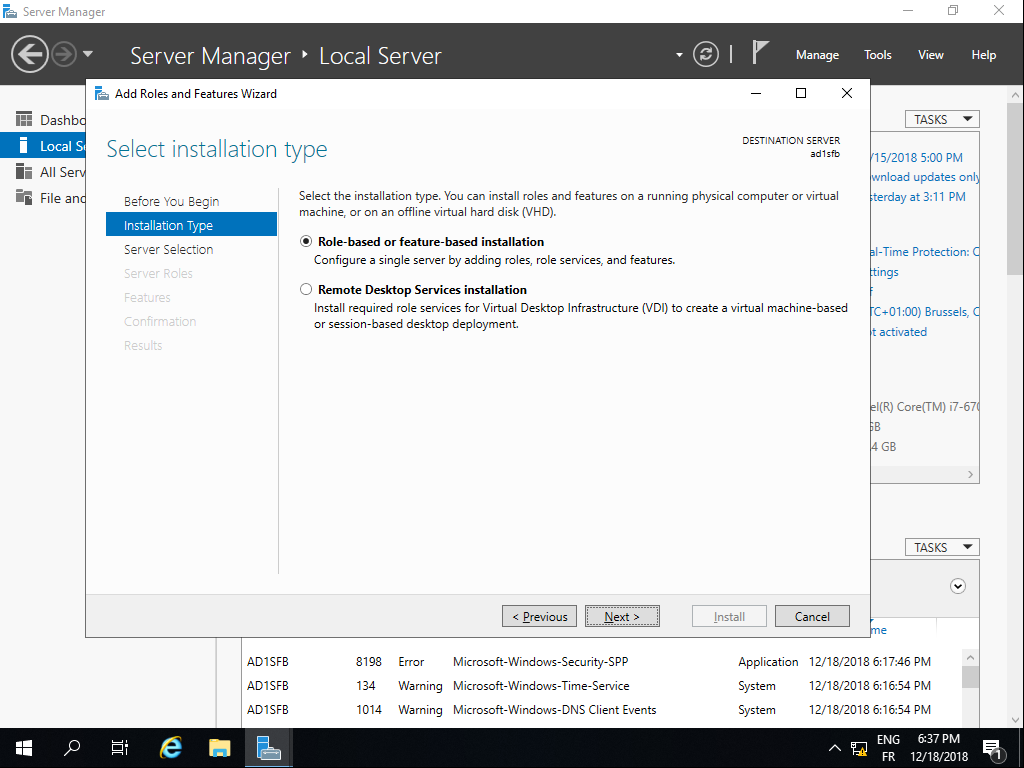The width and height of the screenshot is (1024, 768).
Task: Open the lower TASKS dropdown
Action: coord(942,547)
